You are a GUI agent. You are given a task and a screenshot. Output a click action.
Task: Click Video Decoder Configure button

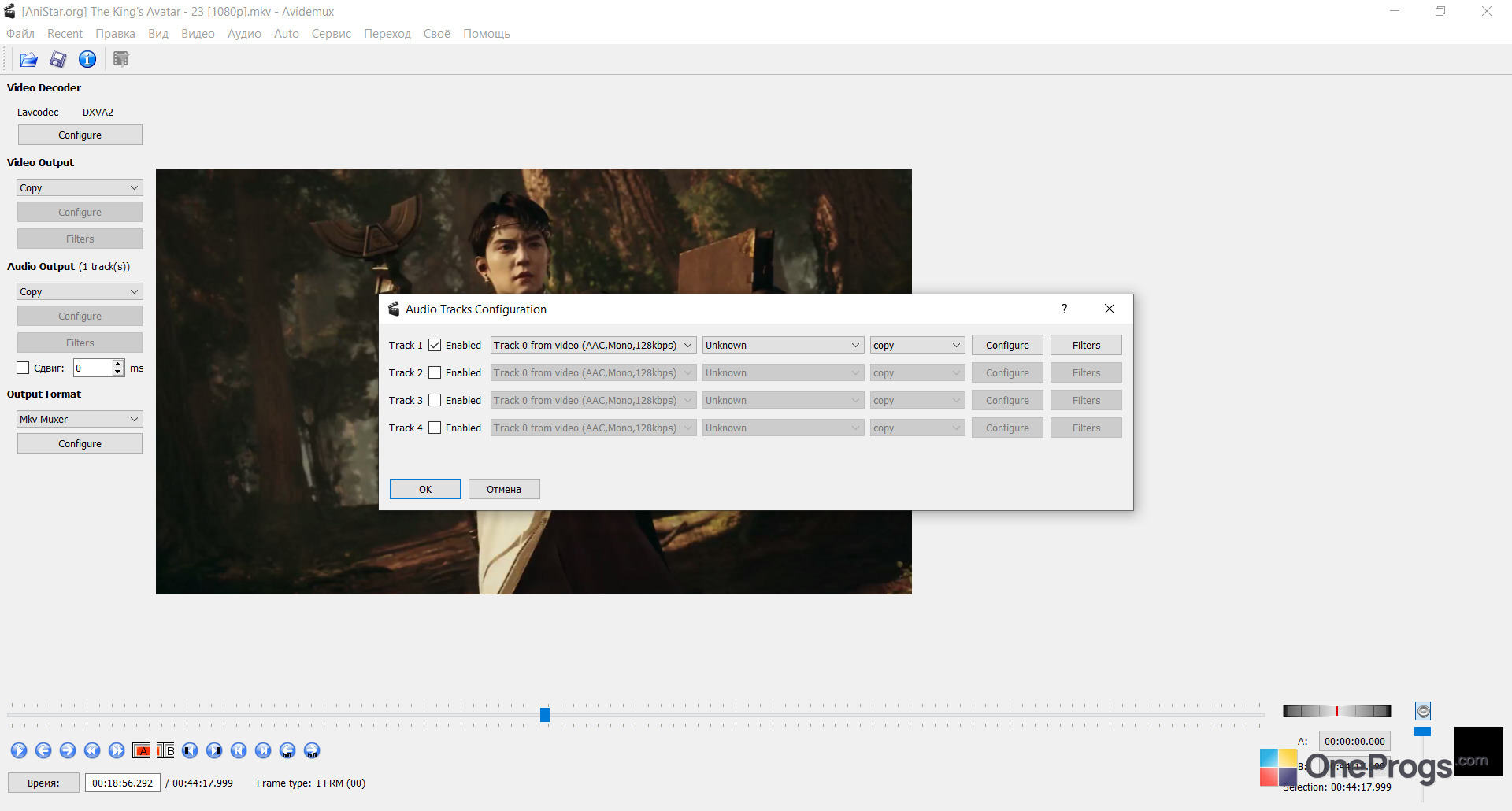(80, 135)
